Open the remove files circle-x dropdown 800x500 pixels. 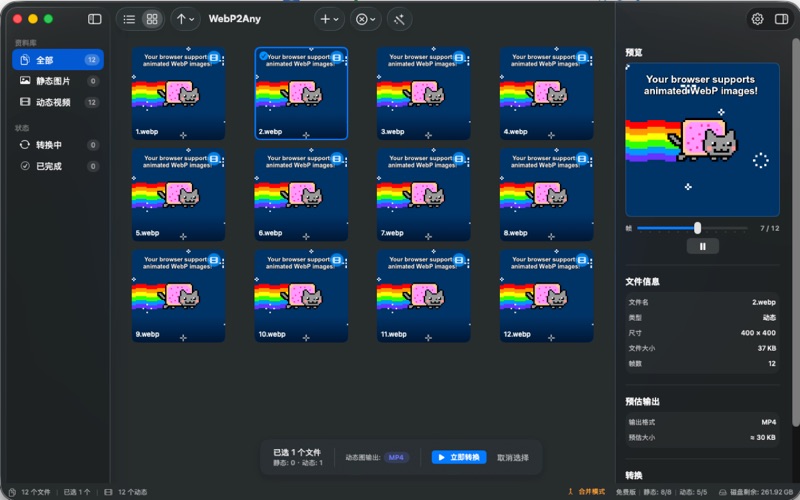[366, 19]
